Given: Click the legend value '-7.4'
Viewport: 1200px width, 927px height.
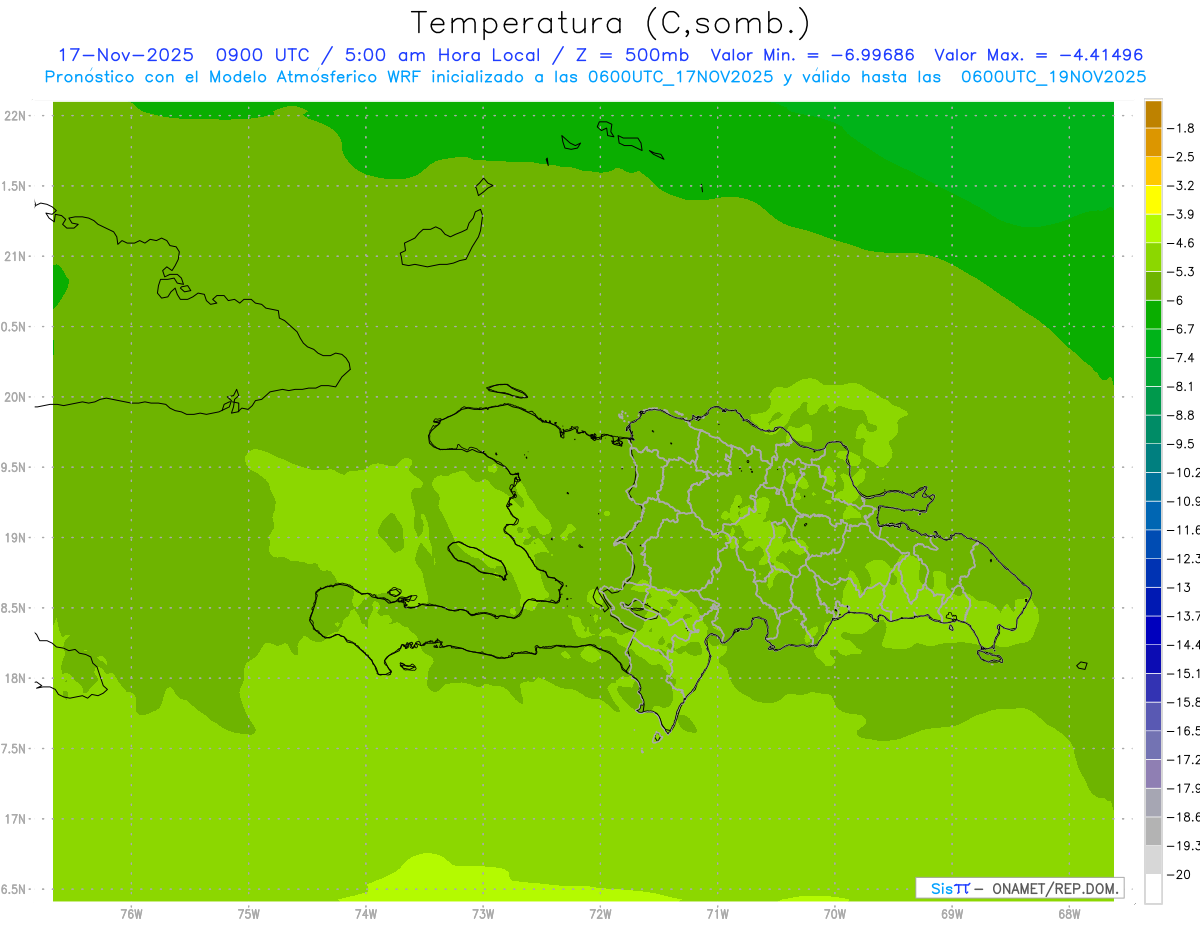Looking at the screenshot, I should tap(1181, 358).
